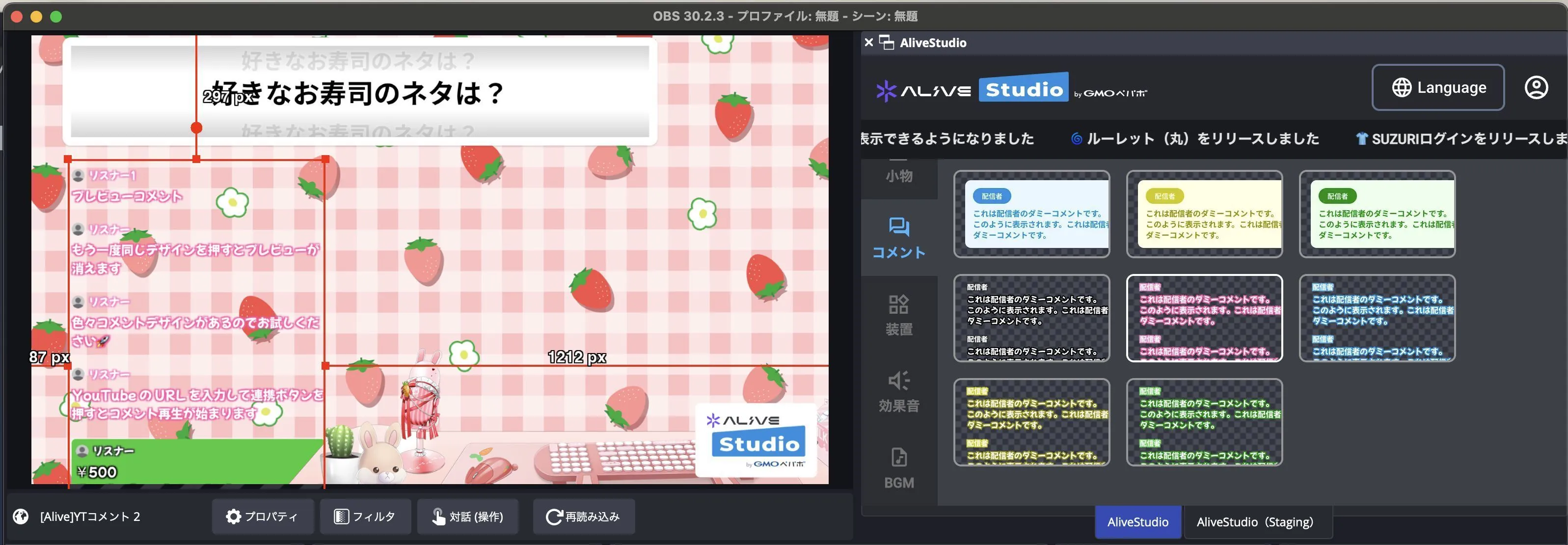Open properties with the プロパティ gear icon
Image resolution: width=1568 pixels, height=545 pixels.
point(263,517)
